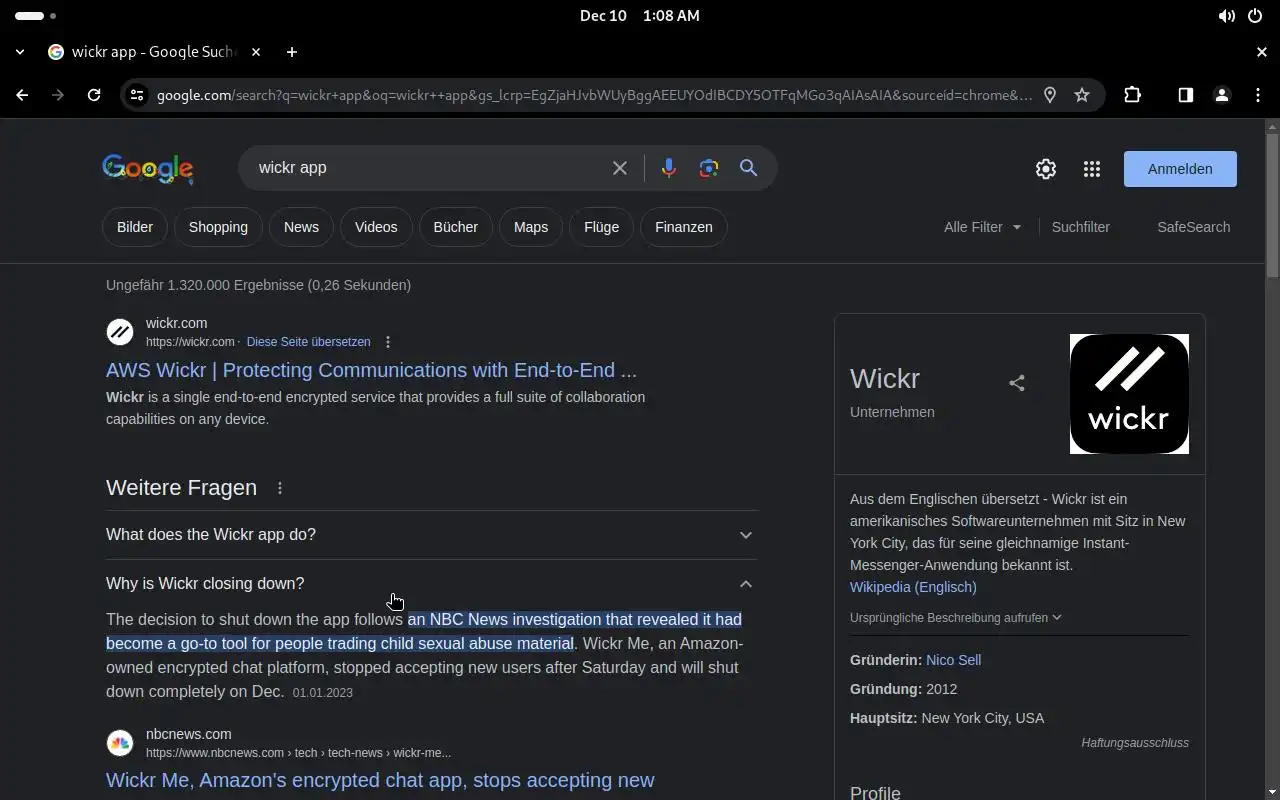Open system volume indicator
Screen dimensions: 1280x800
coord(1226,16)
